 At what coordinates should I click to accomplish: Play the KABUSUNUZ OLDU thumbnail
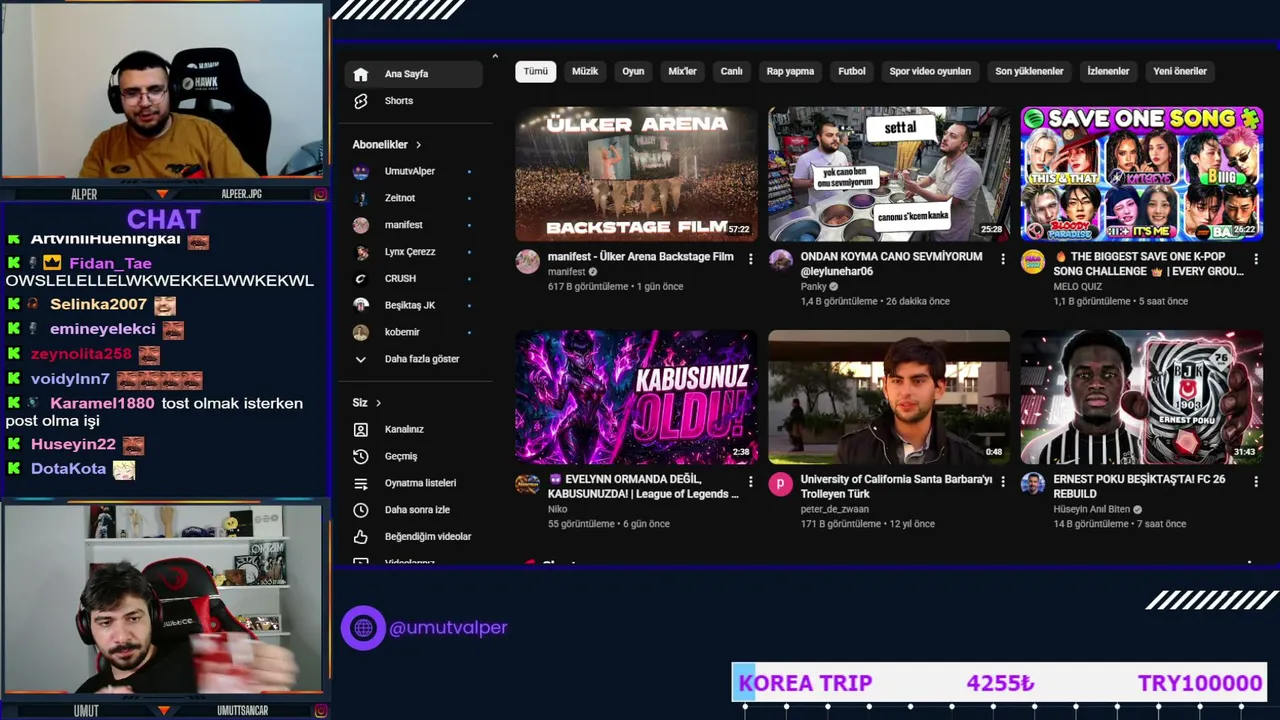(x=636, y=397)
